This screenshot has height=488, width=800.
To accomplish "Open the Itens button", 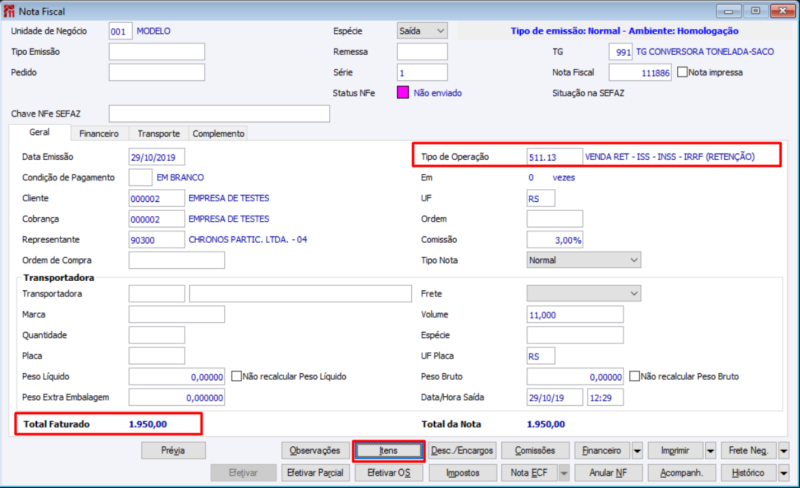I will point(388,451).
